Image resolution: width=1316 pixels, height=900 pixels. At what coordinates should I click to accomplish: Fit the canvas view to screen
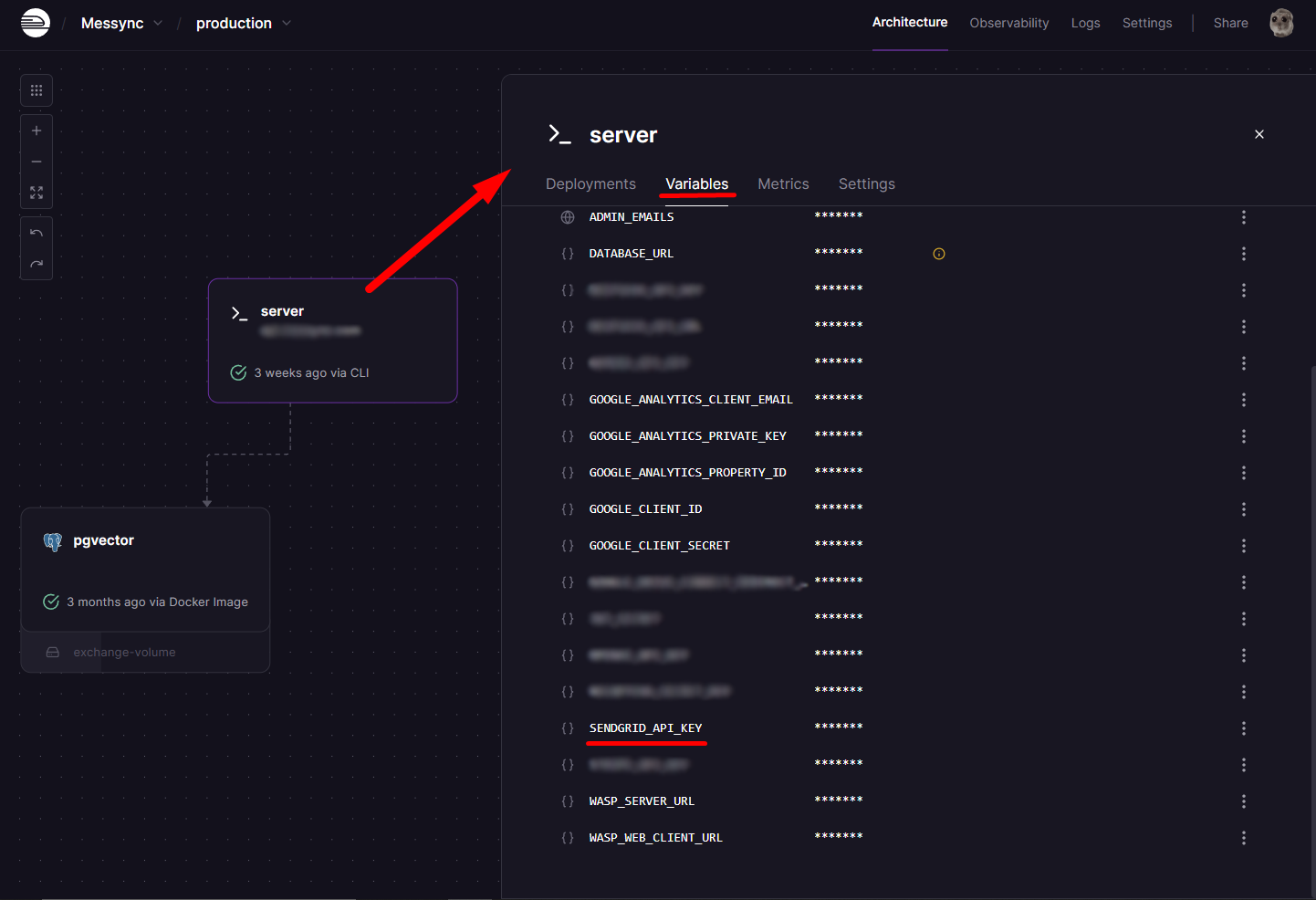[37, 193]
